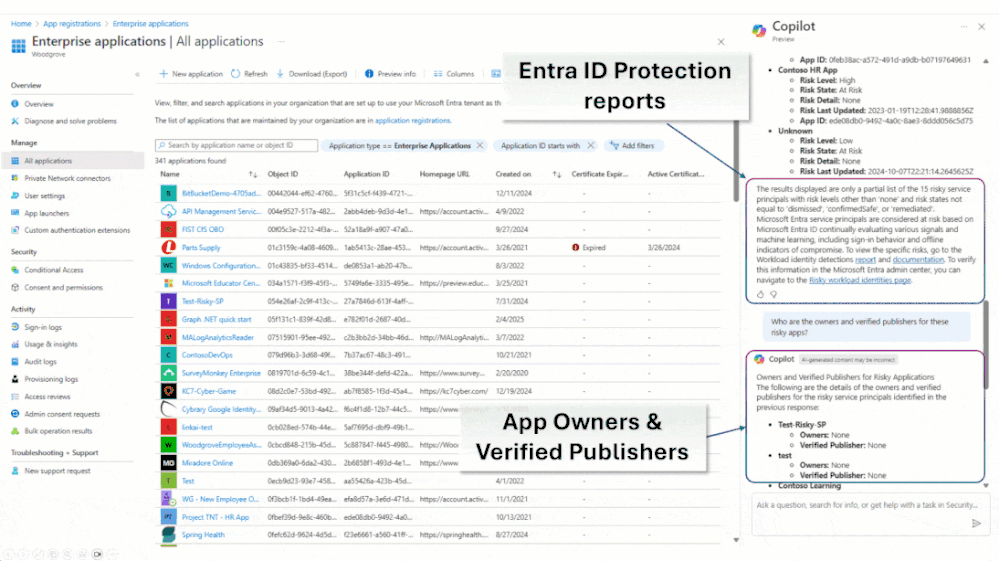Open the documentation link in Copilot response
Viewport: 999px width, 561px height.
click(918, 260)
